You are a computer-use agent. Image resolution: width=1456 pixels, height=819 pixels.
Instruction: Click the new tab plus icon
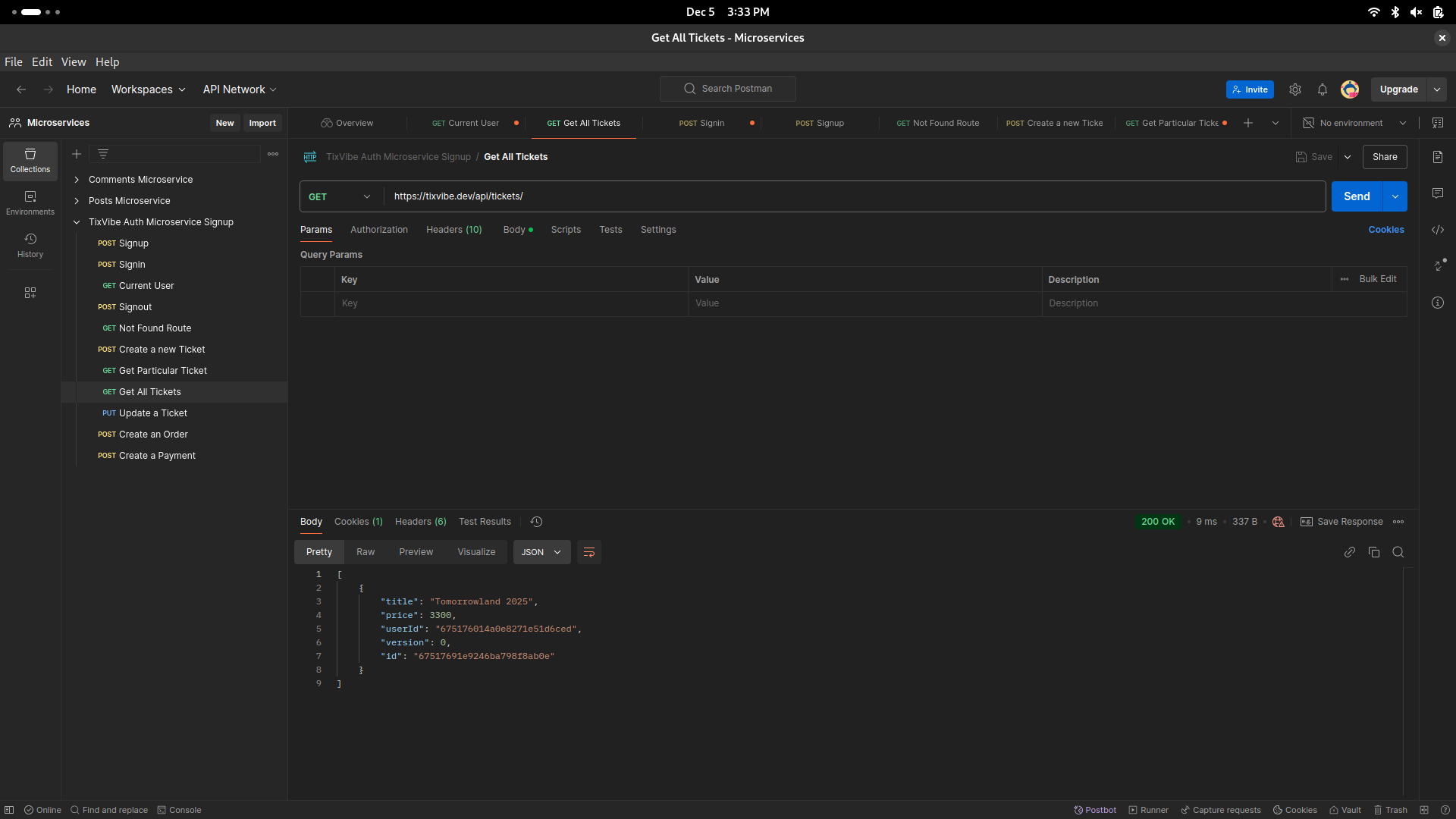[1248, 123]
